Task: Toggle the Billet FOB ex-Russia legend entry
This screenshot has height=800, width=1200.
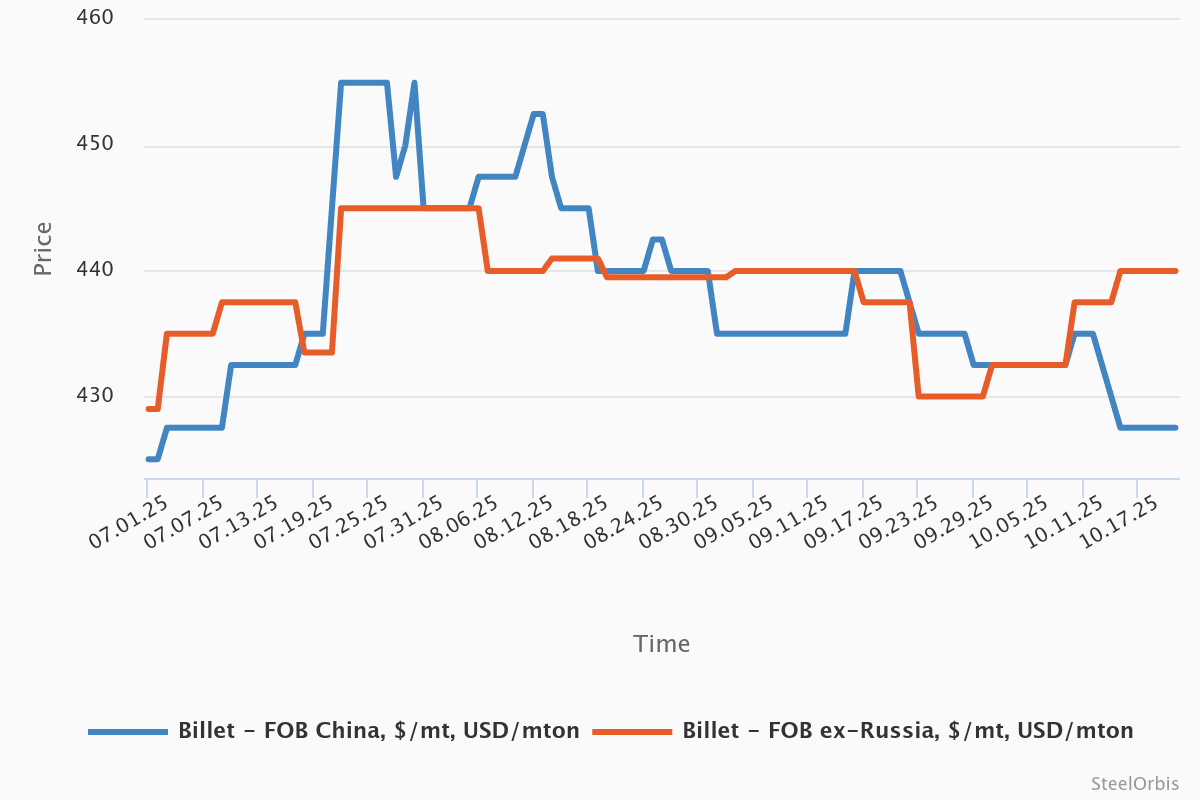Action: coord(908,730)
